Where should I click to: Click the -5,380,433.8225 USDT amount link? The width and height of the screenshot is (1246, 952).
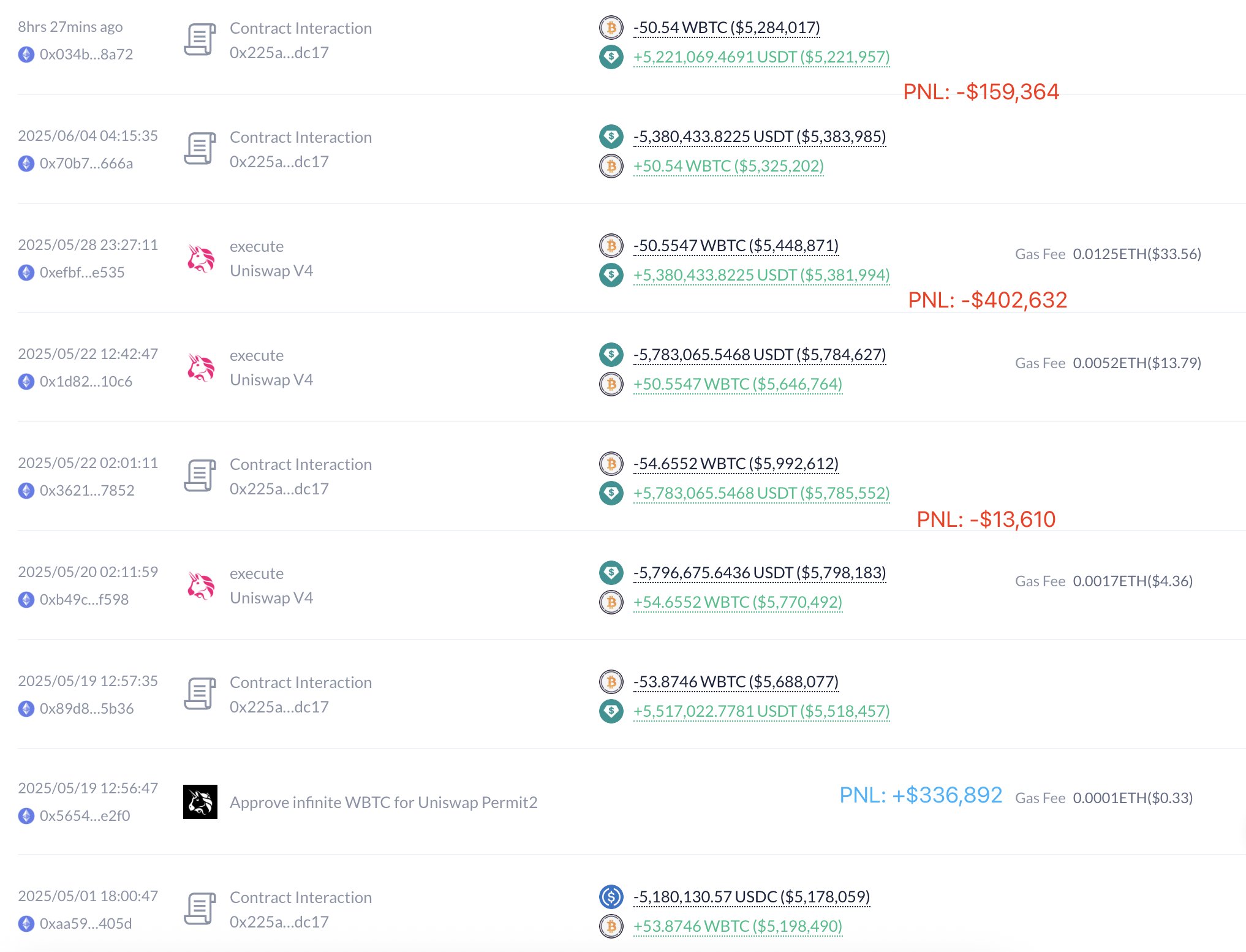tap(760, 137)
